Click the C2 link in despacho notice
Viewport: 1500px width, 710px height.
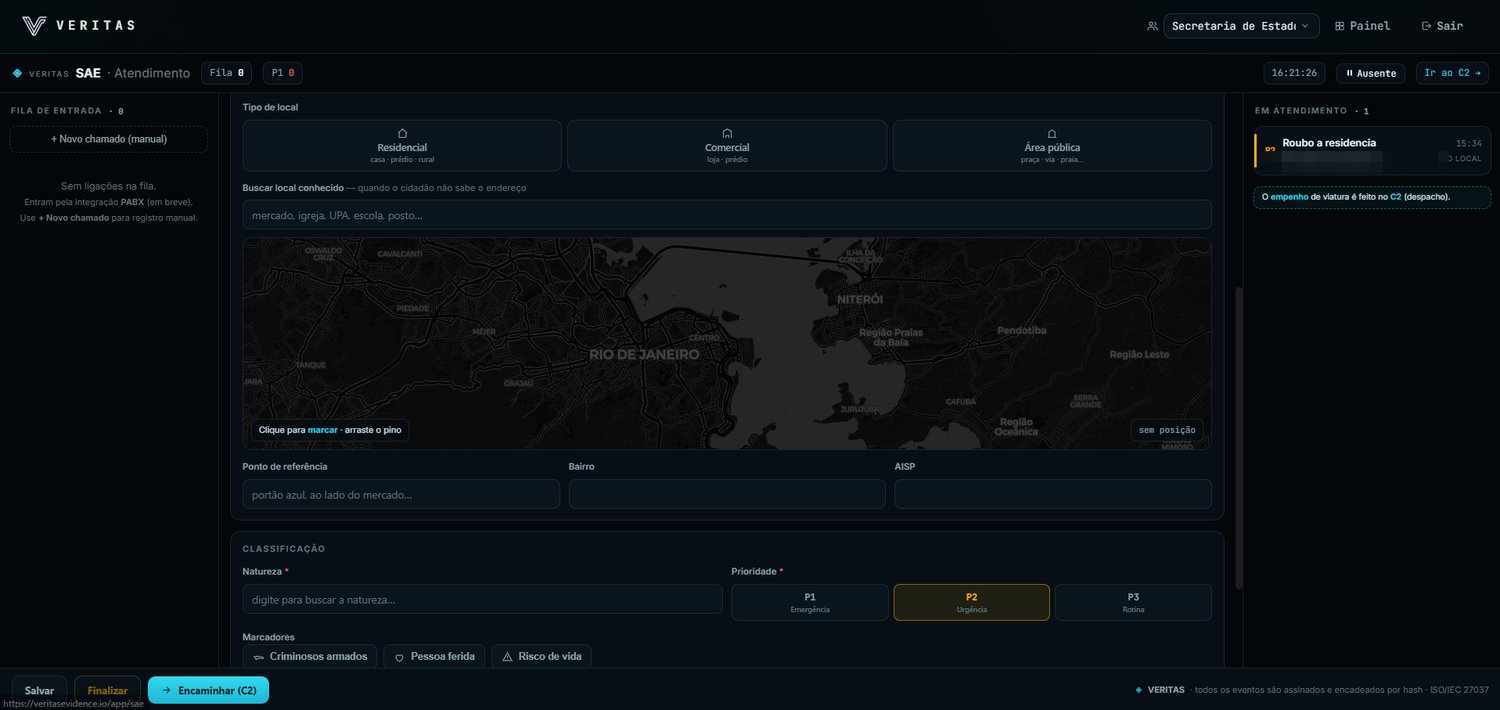(1396, 197)
